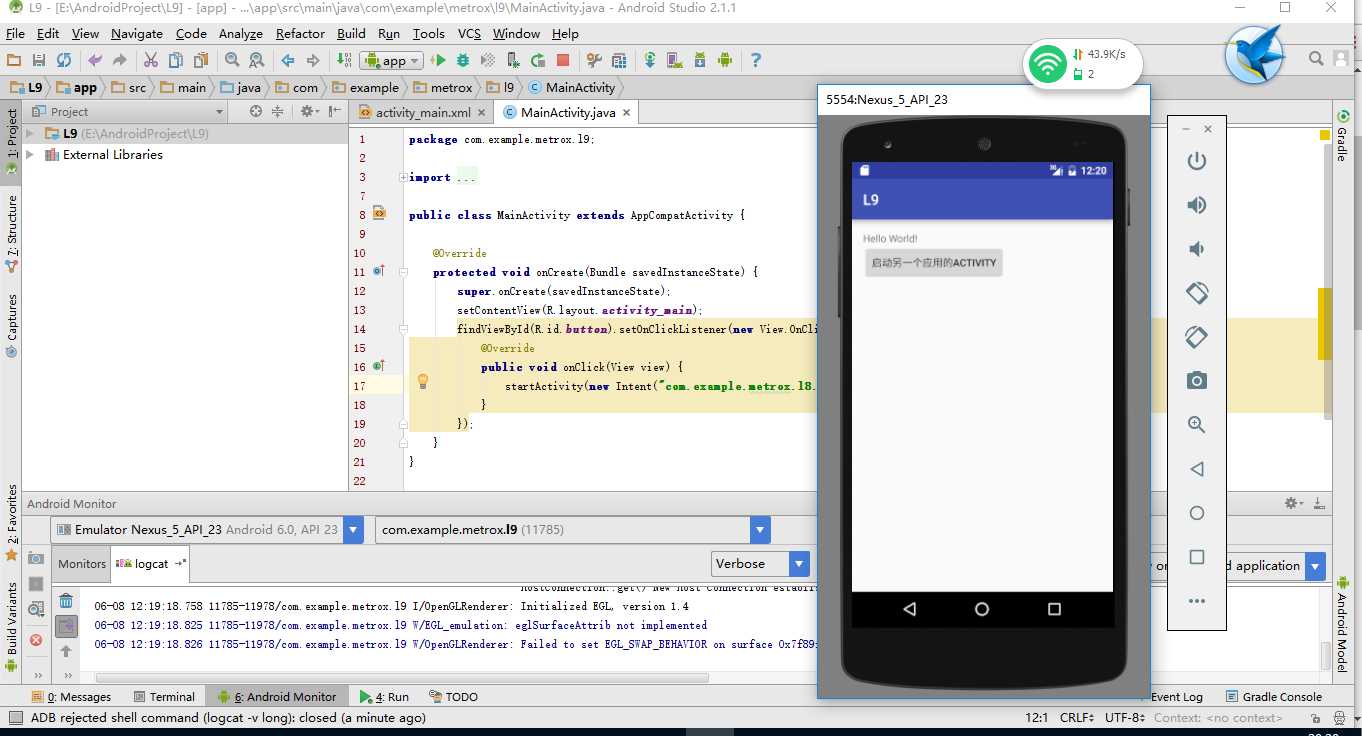This screenshot has width=1362, height=736.
Task: Click screen capture icon in Android Monitor
Action: pos(36,558)
